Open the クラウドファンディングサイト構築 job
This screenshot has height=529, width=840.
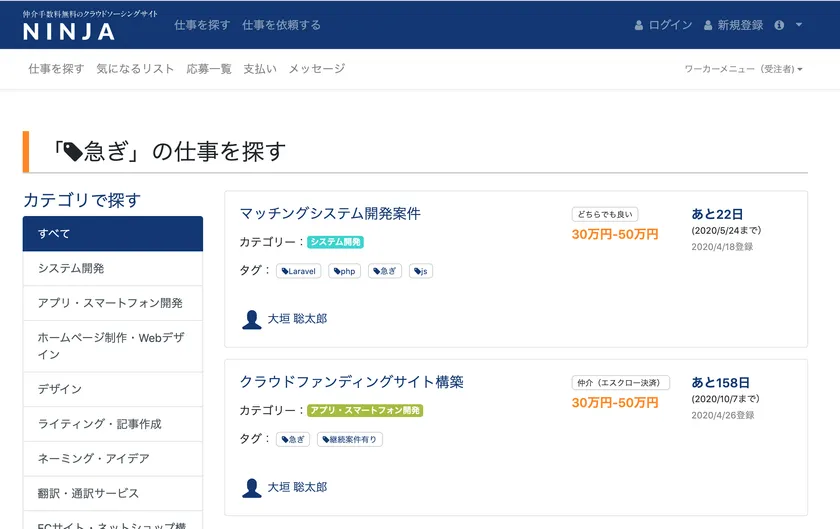tap(351, 382)
